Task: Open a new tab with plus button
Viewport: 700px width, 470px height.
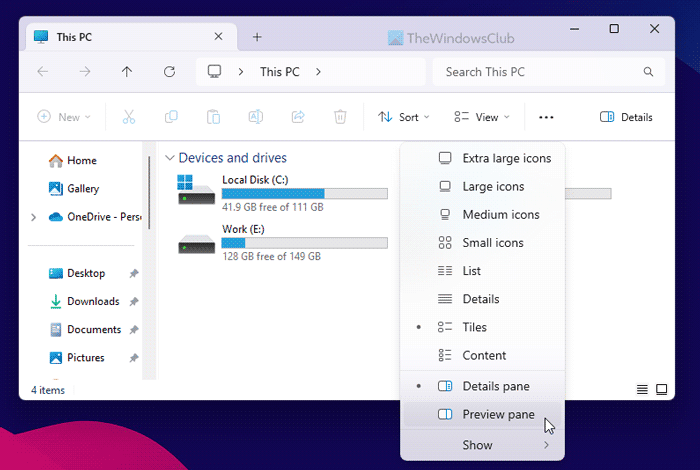Action: pyautogui.click(x=257, y=37)
